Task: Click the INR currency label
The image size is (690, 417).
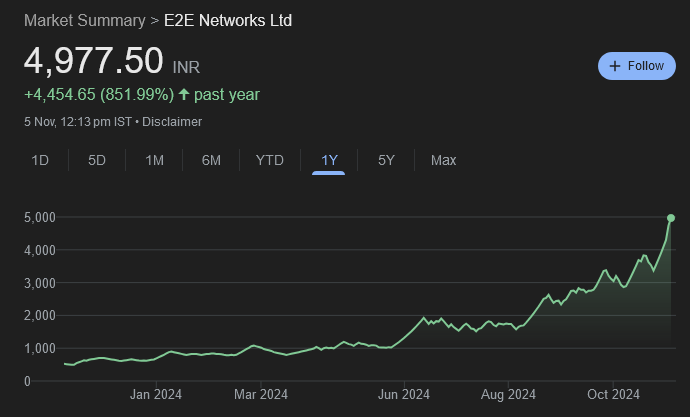Action: (x=186, y=67)
